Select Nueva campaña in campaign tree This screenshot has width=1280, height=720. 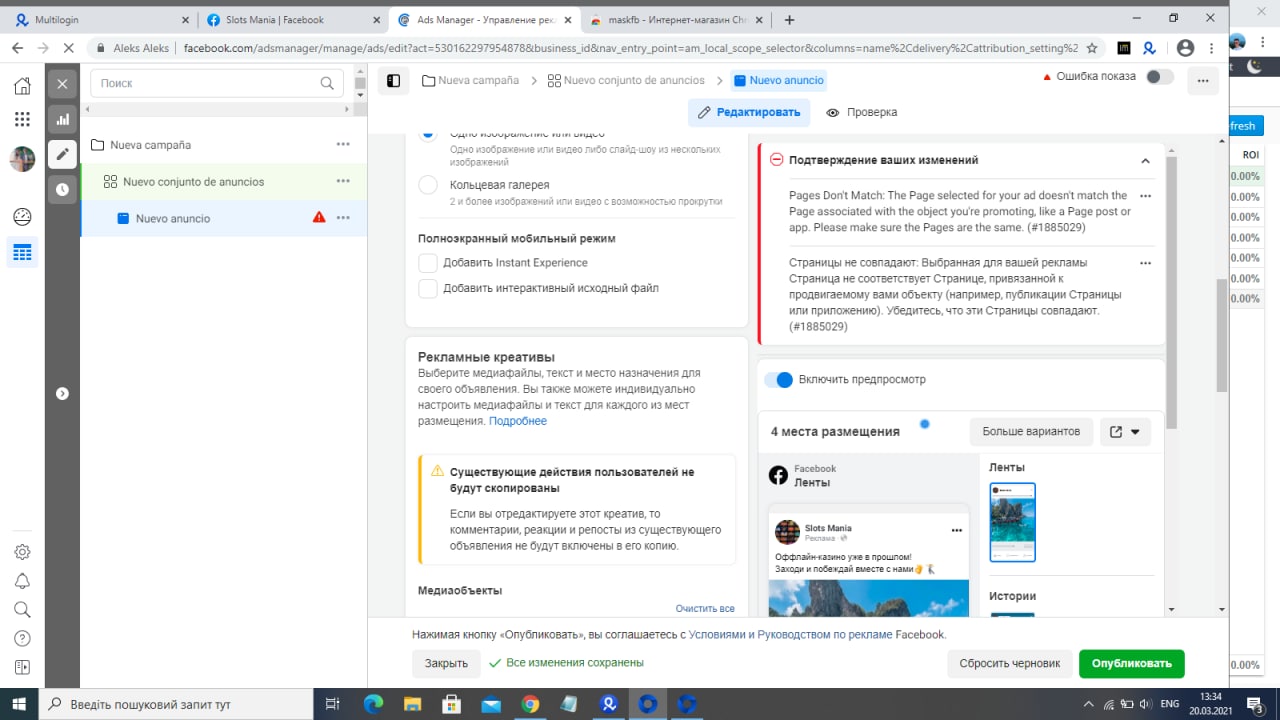click(150, 145)
